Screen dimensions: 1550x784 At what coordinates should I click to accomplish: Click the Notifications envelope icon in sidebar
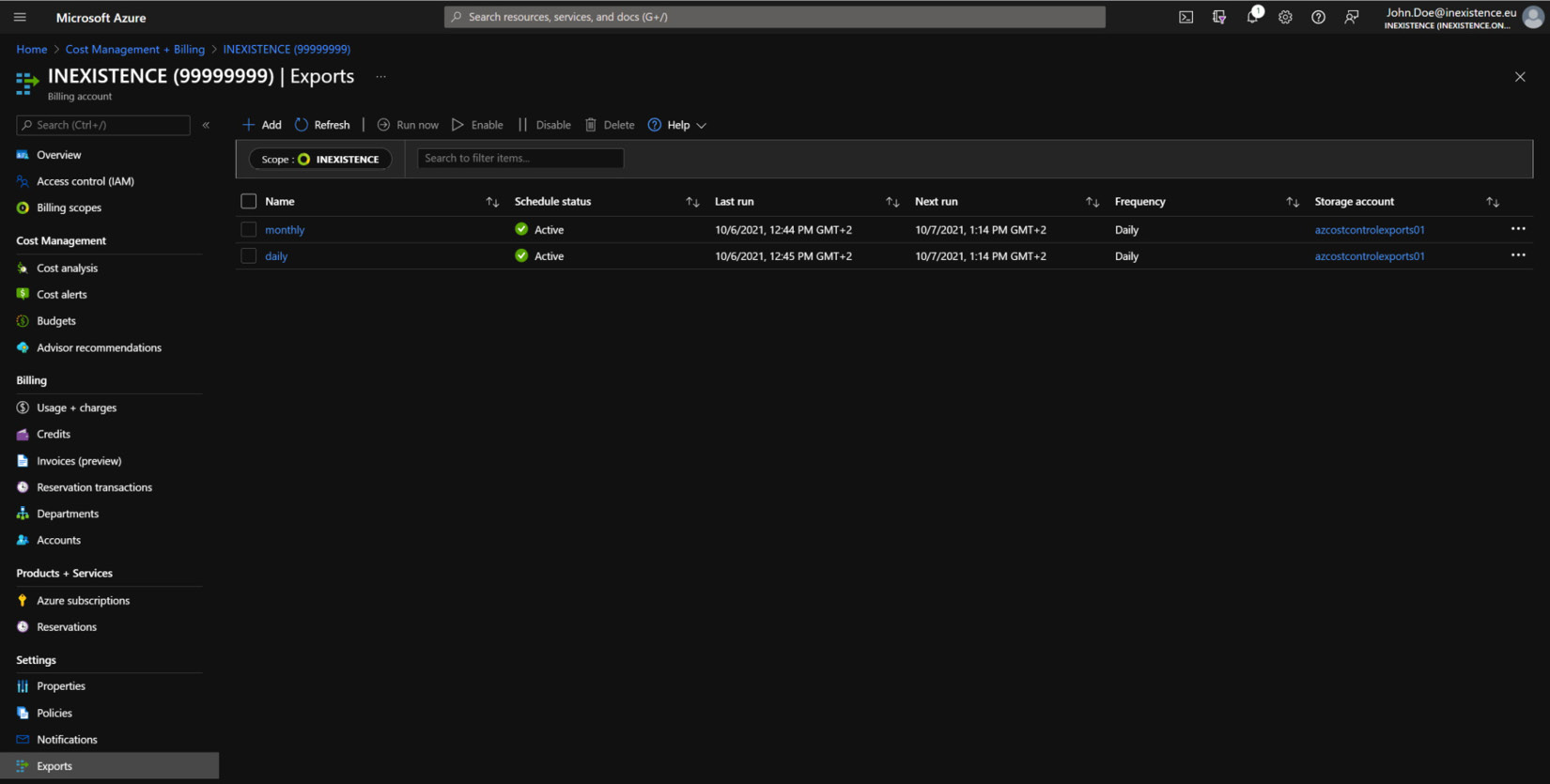pos(23,740)
